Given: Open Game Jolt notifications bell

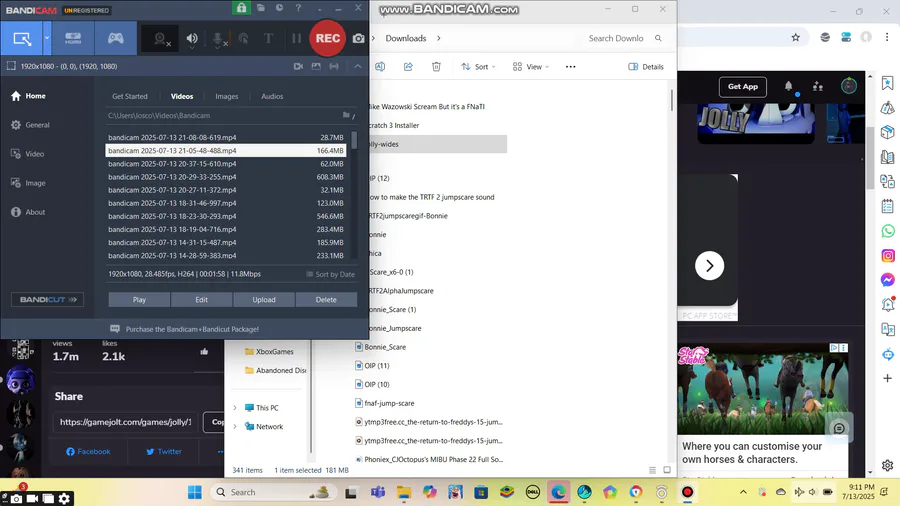Looking at the screenshot, I should click(789, 87).
